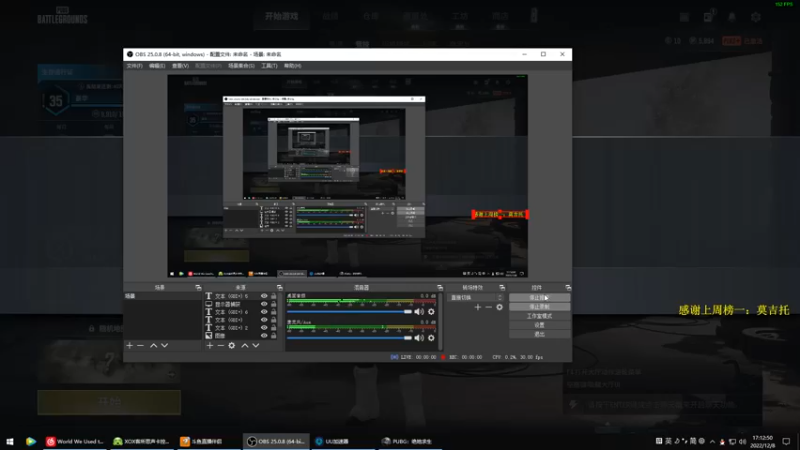800x450 pixels.
Task: Toggle lock on 图像 image source
Action: [273, 336]
